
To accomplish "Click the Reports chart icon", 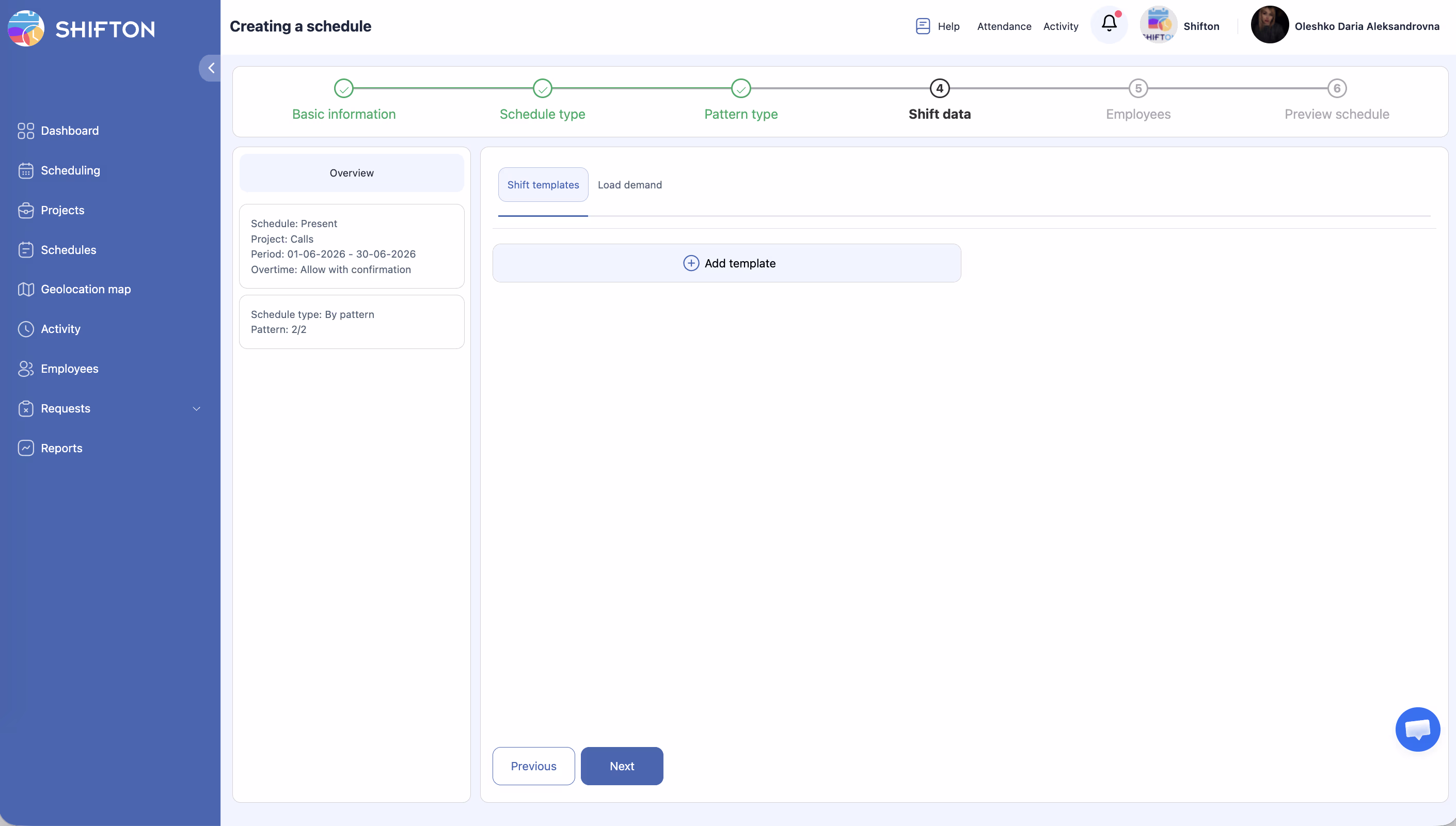I will click(25, 448).
